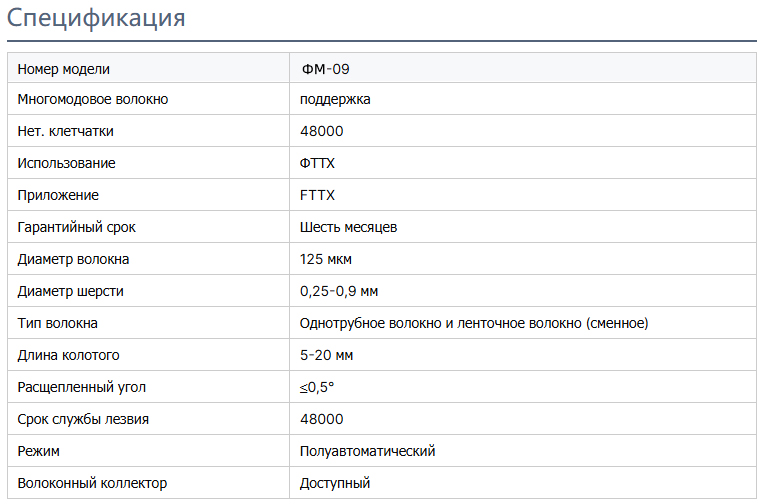The width and height of the screenshot is (760, 504).
Task: Select the Срок службы лезвия label
Action: [x=83, y=419]
